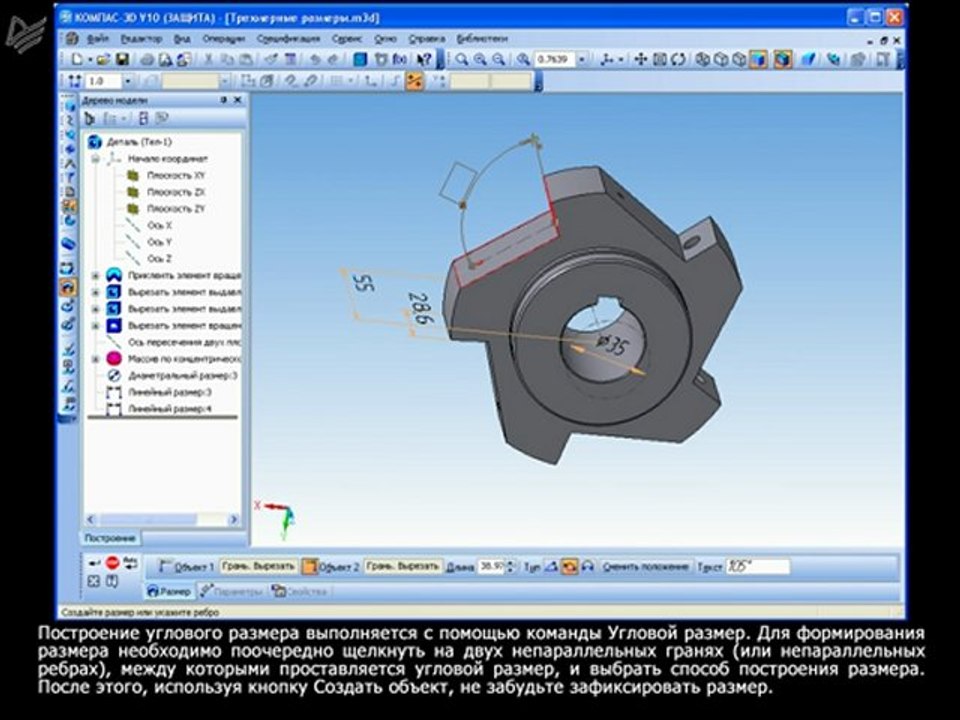Click the zoom in magnifier icon
This screenshot has height=720, width=960.
(480, 59)
